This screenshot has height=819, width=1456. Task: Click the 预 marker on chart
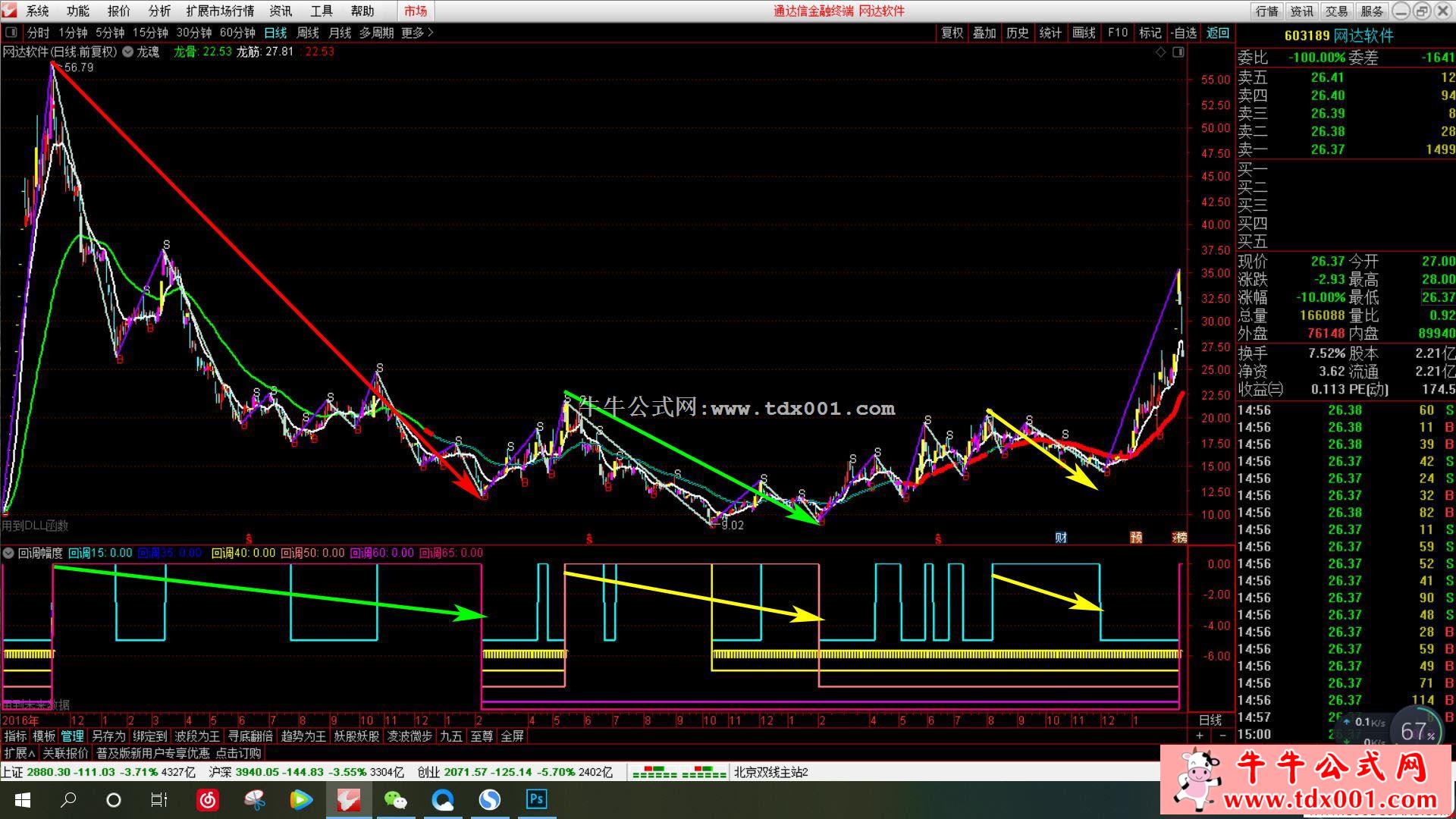pos(1136,538)
